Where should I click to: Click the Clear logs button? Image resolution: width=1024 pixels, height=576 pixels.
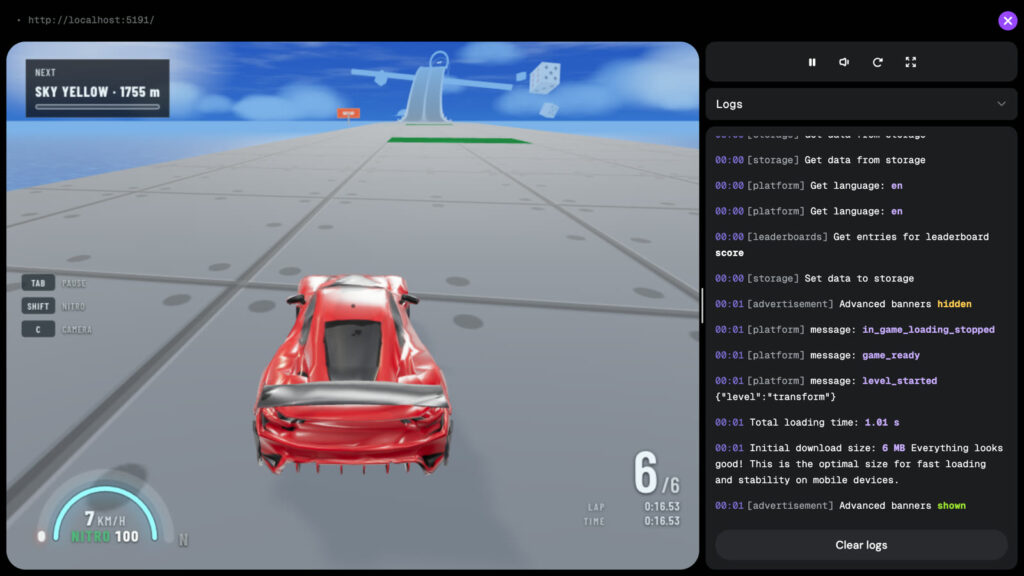[861, 545]
